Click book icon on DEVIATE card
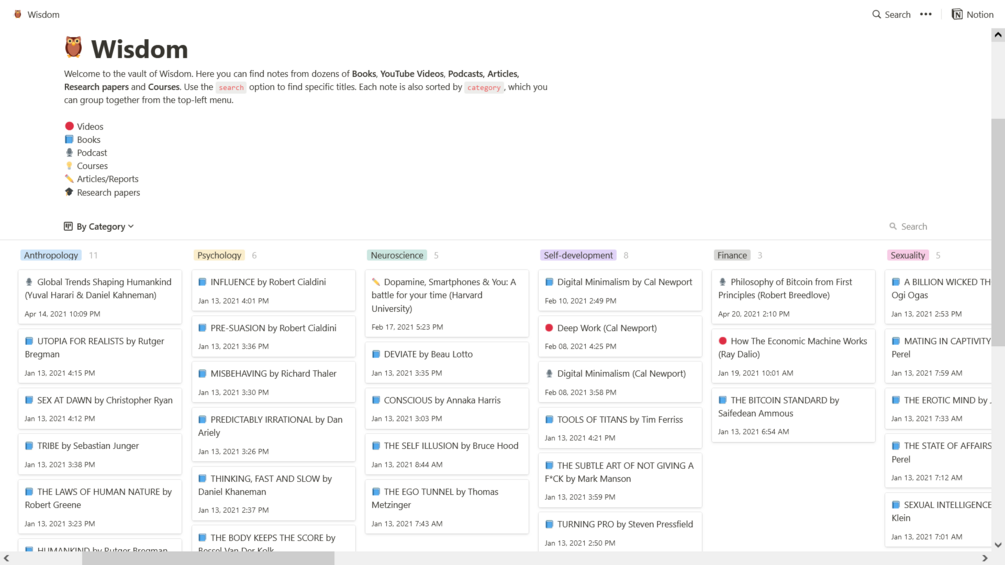 (376, 354)
